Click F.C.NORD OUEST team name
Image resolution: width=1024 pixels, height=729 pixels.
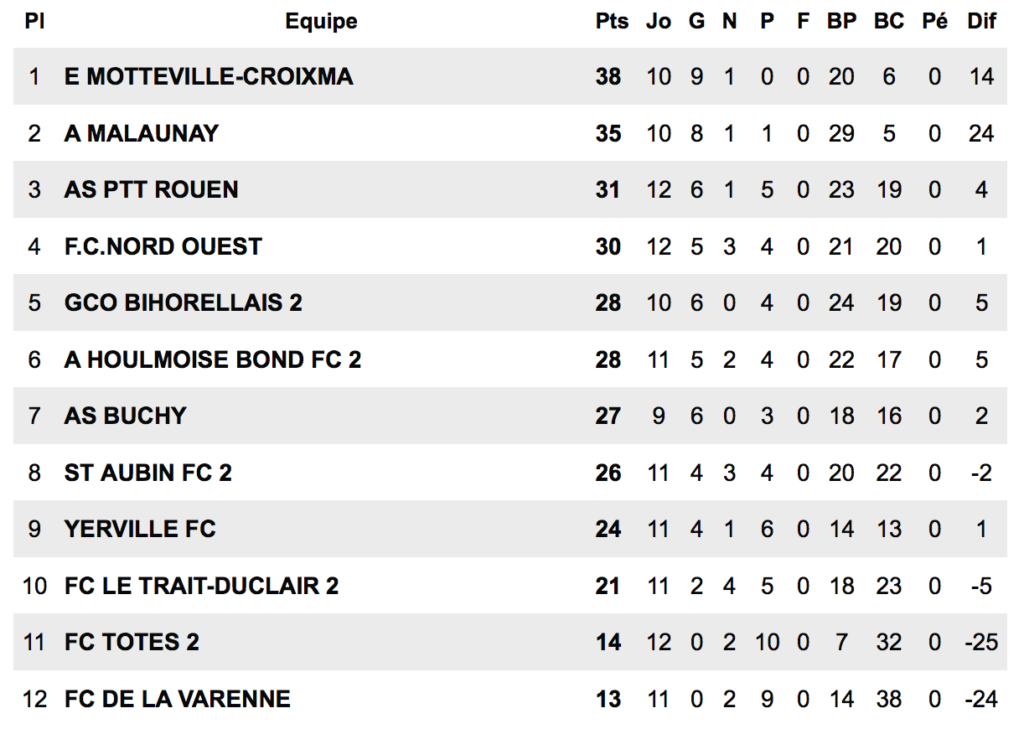click(x=163, y=246)
